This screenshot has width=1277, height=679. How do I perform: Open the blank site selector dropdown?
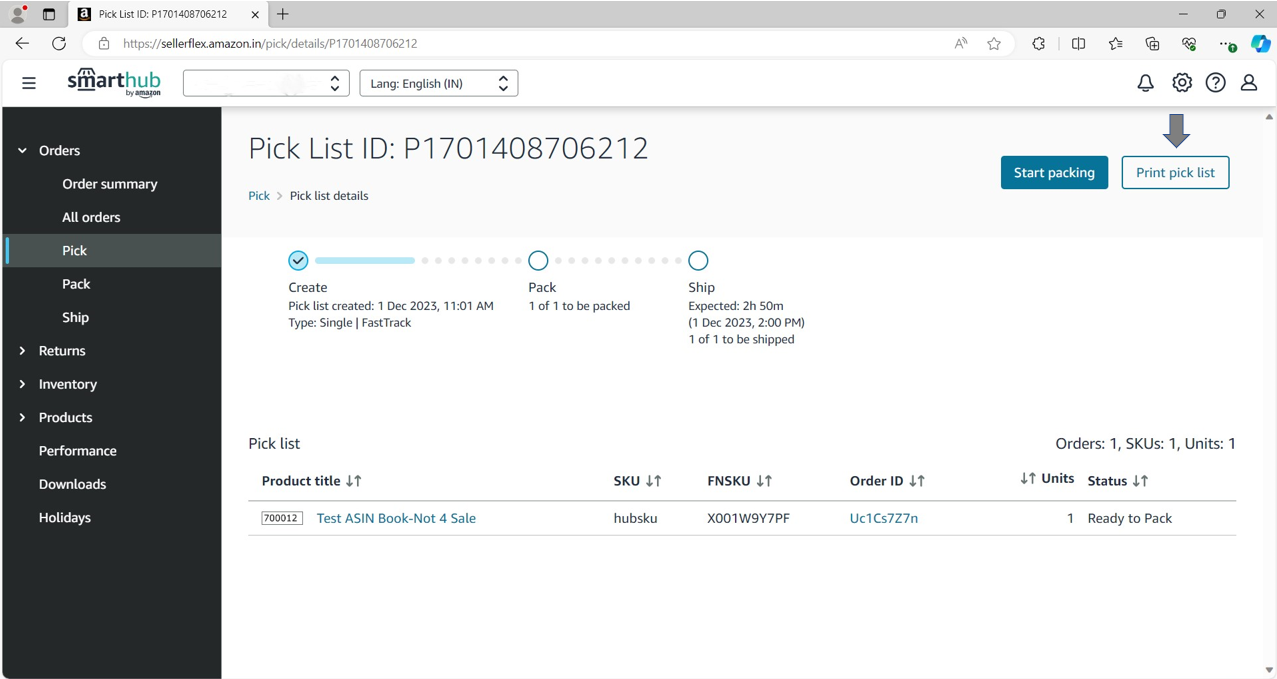click(x=266, y=83)
